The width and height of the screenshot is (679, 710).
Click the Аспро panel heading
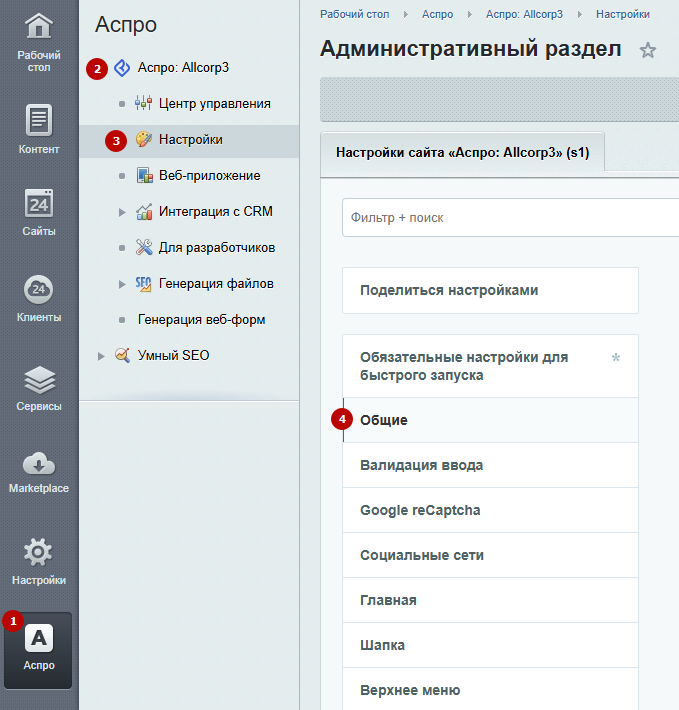[x=126, y=25]
